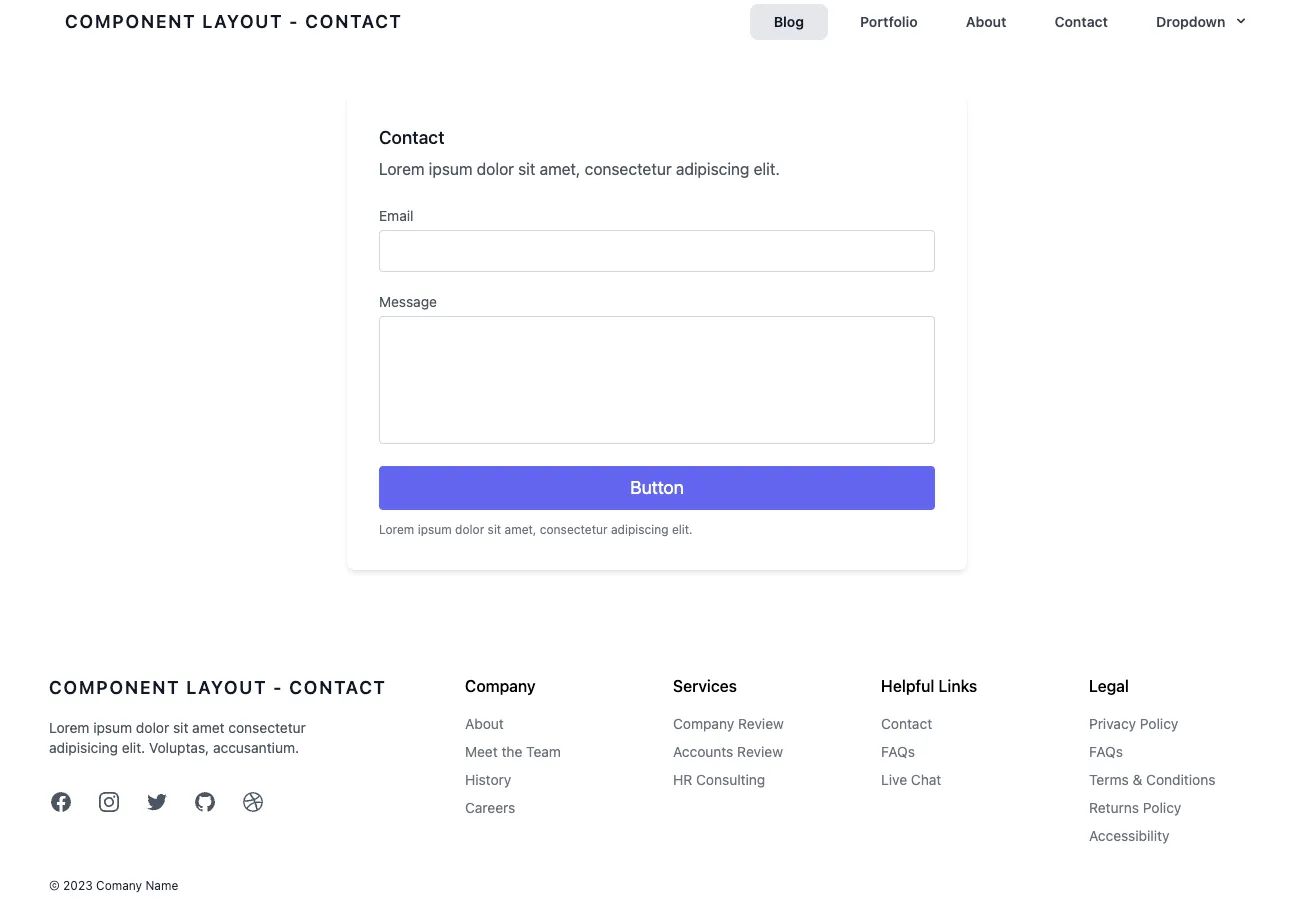Focus the Message text area
The width and height of the screenshot is (1299, 906).
coord(656,380)
